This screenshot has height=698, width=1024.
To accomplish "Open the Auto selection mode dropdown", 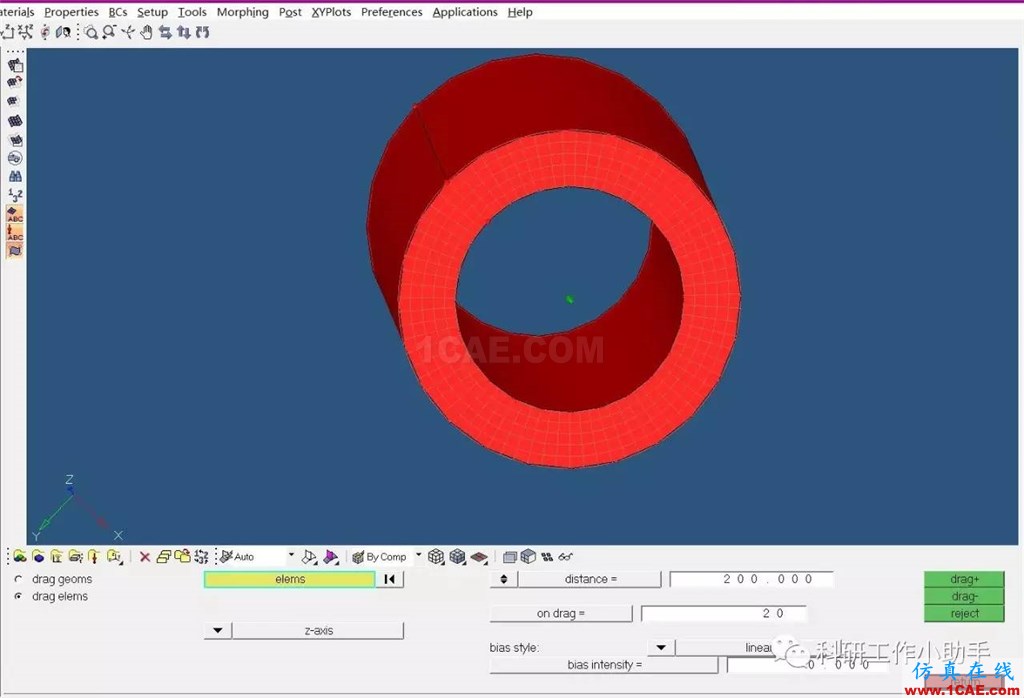I will 291,555.
